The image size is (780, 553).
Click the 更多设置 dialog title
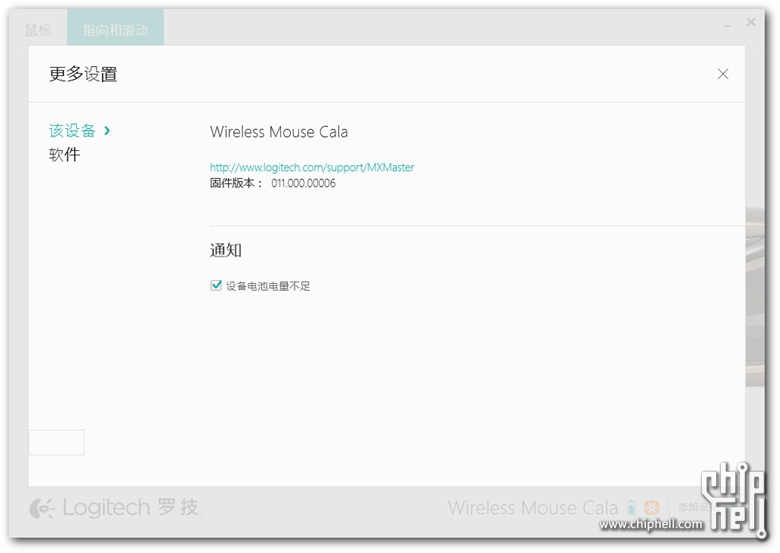click(x=83, y=74)
